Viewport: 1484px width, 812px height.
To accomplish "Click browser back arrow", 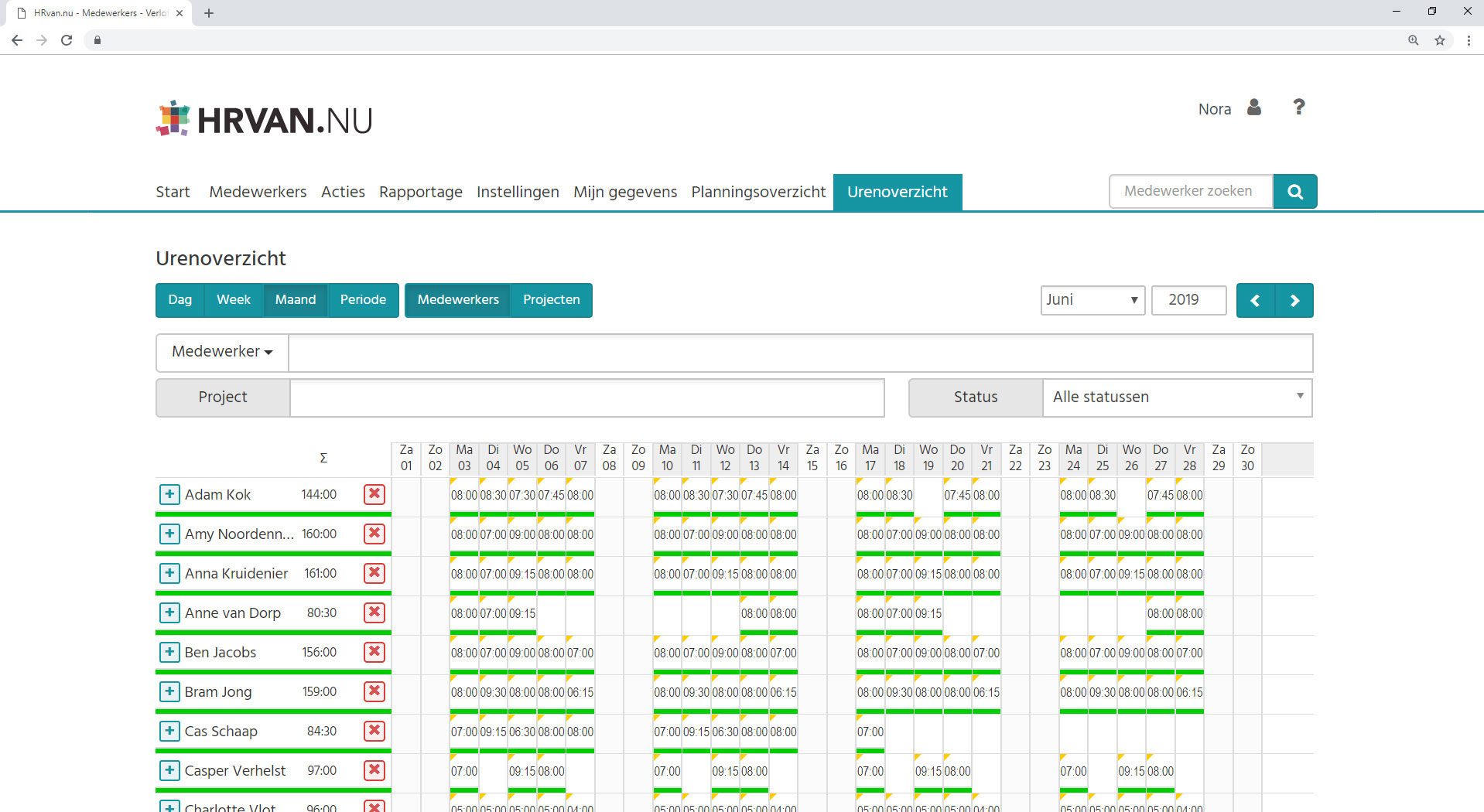I will 17,40.
